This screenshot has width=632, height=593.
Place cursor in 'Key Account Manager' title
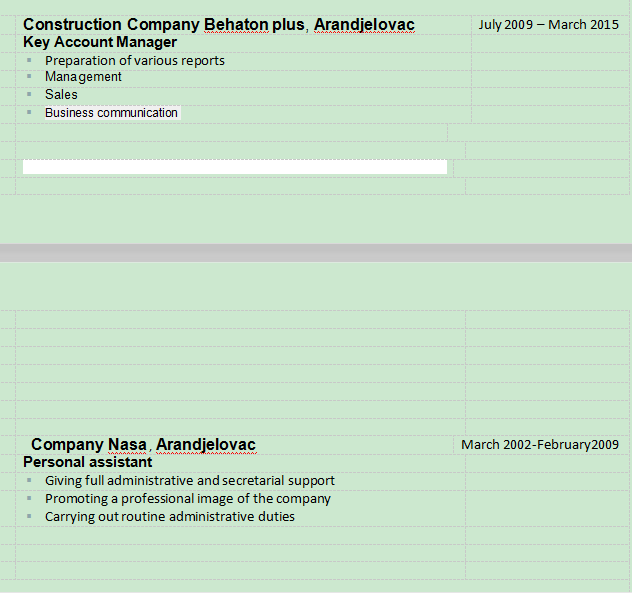(100, 42)
